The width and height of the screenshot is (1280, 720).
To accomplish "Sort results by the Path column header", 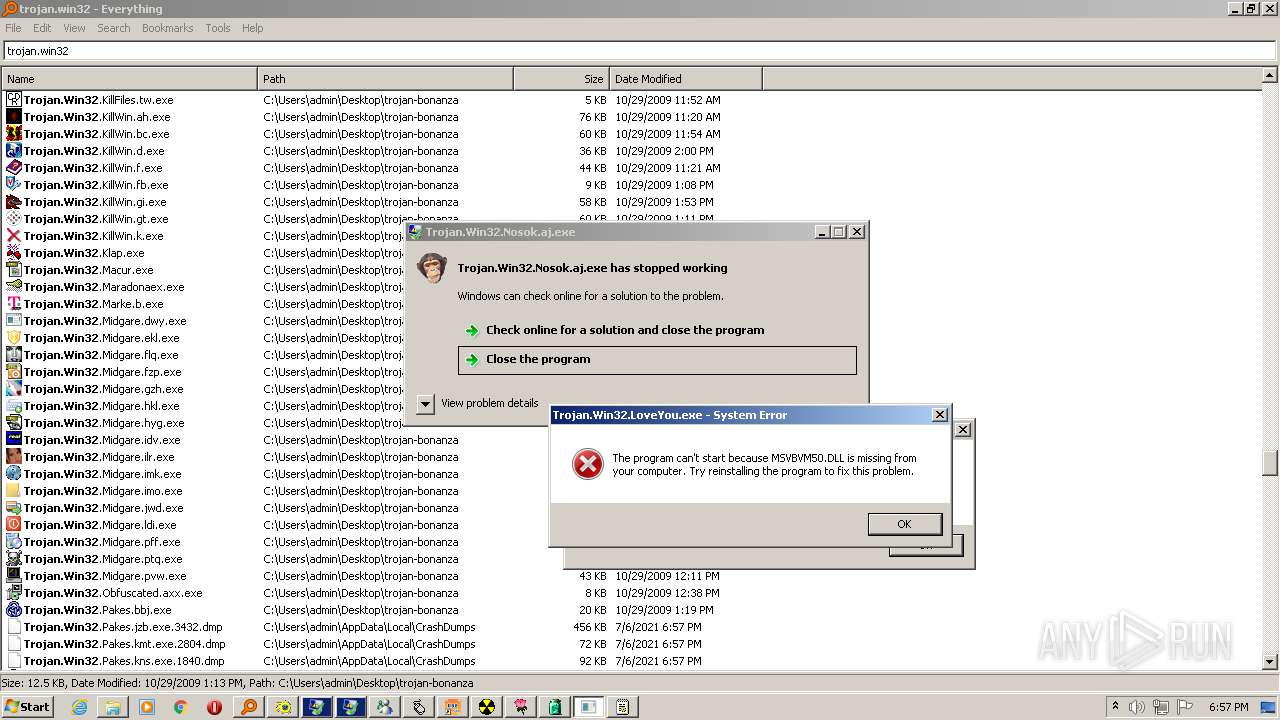I will 386,79.
